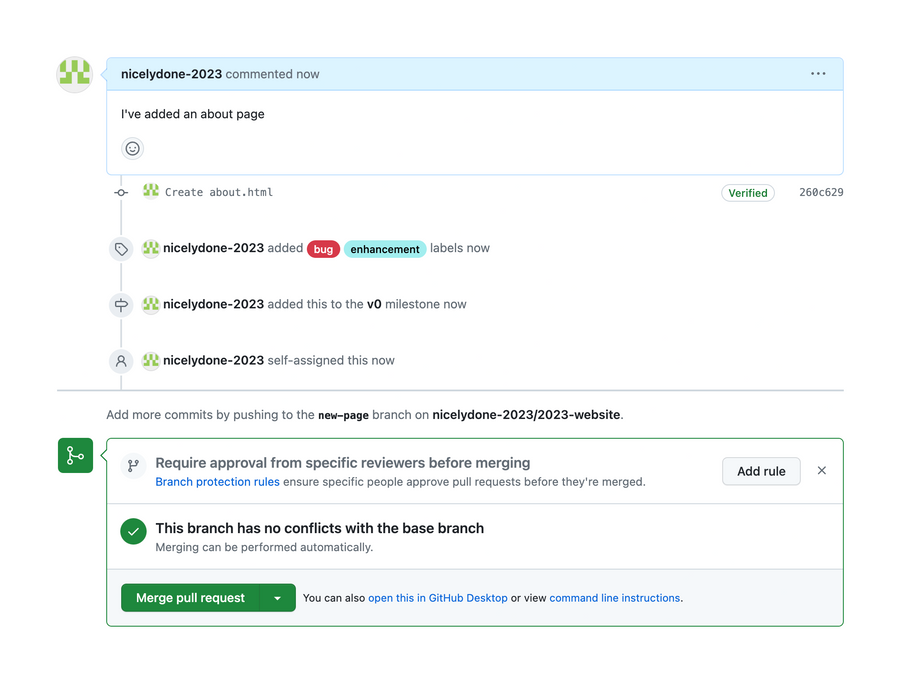900x683 pixels.
Task: Select the enhancement label
Action: coord(385,248)
